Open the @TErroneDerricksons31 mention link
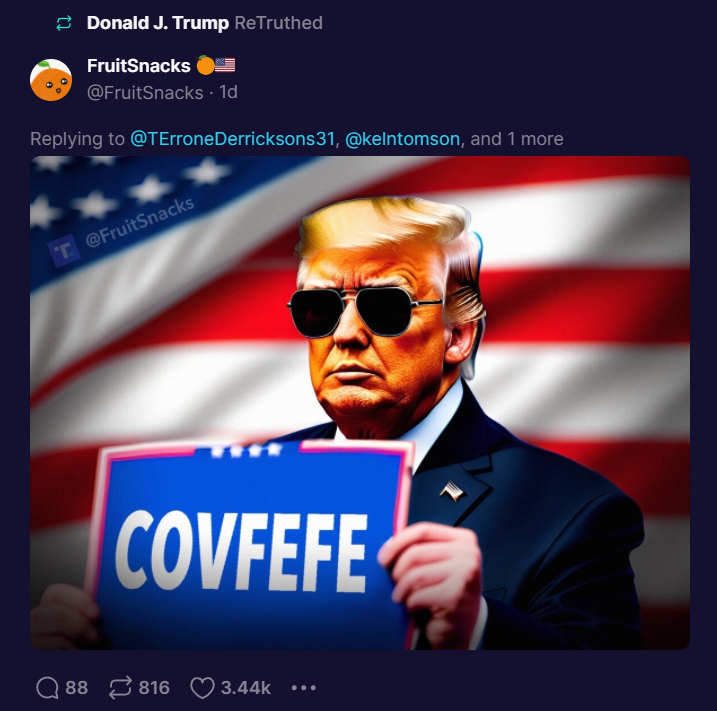717x711 pixels. pyautogui.click(x=233, y=139)
